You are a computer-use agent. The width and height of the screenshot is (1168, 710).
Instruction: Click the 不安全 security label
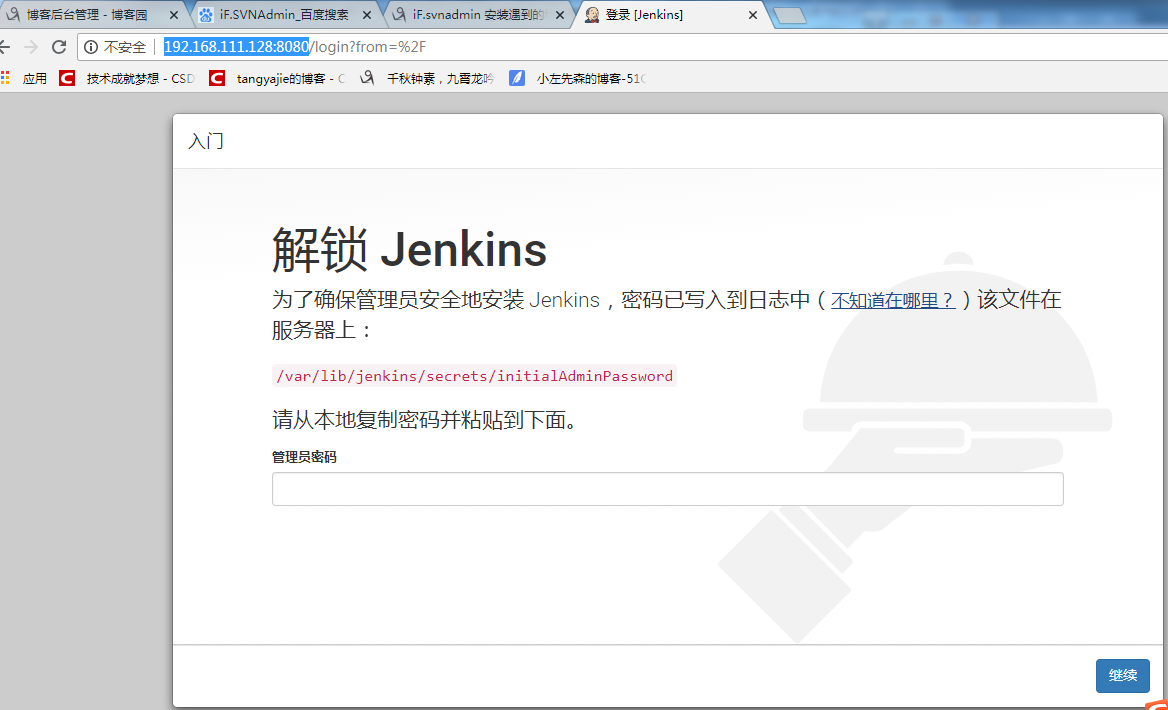[124, 47]
